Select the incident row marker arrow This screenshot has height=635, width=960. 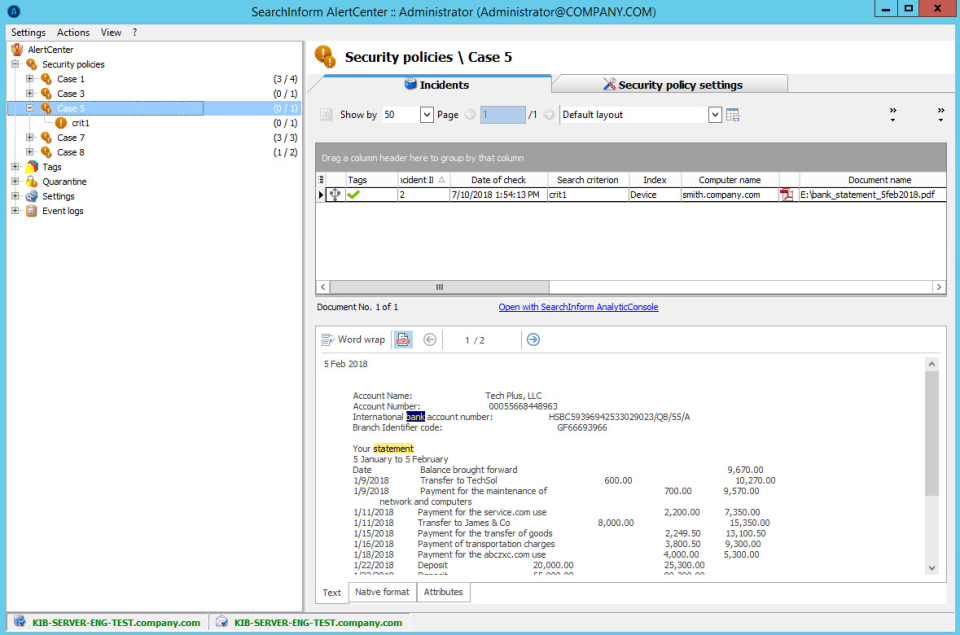[322, 196]
